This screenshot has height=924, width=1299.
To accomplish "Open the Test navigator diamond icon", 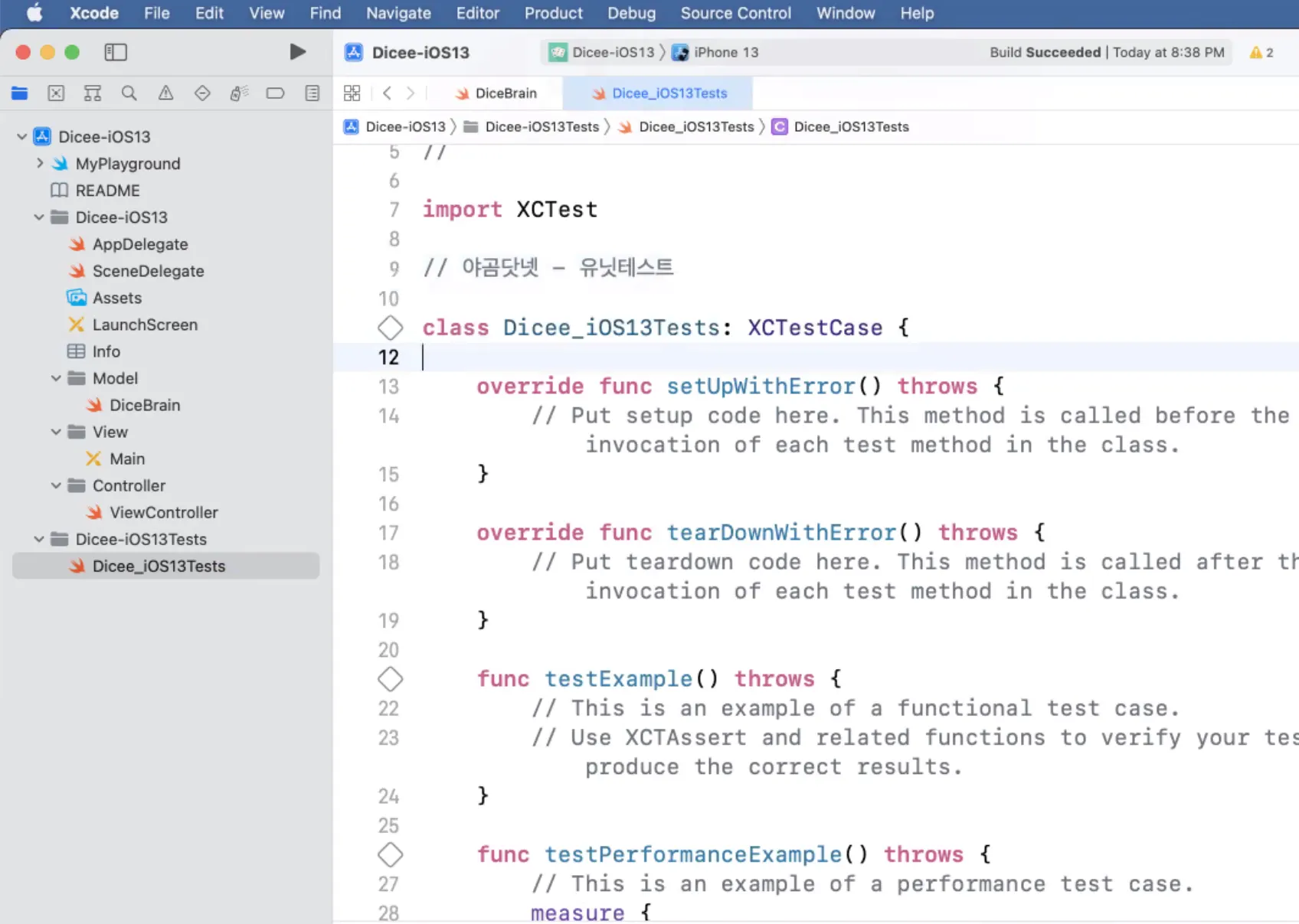I will coord(202,93).
